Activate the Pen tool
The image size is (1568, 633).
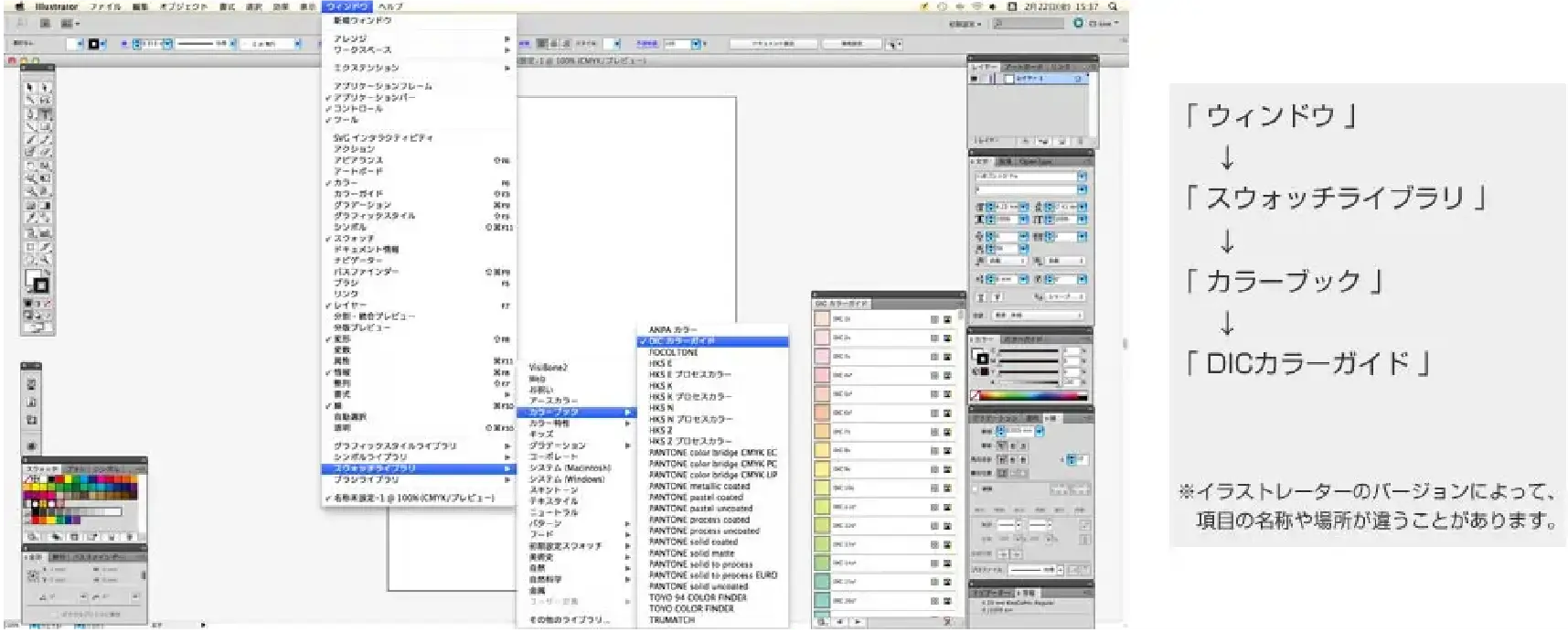coord(31,114)
